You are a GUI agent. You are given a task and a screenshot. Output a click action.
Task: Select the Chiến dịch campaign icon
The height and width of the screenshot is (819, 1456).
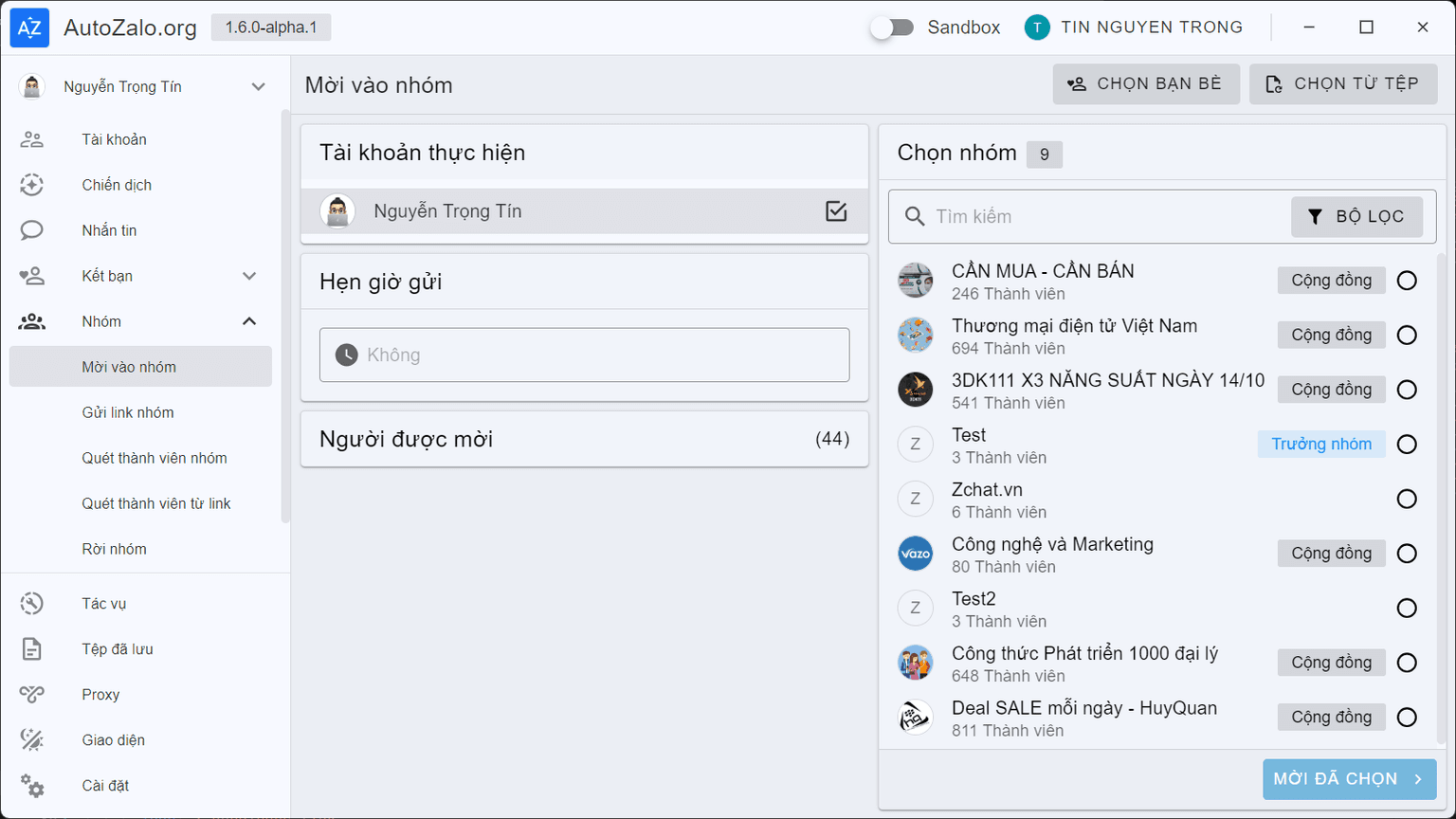click(31, 185)
